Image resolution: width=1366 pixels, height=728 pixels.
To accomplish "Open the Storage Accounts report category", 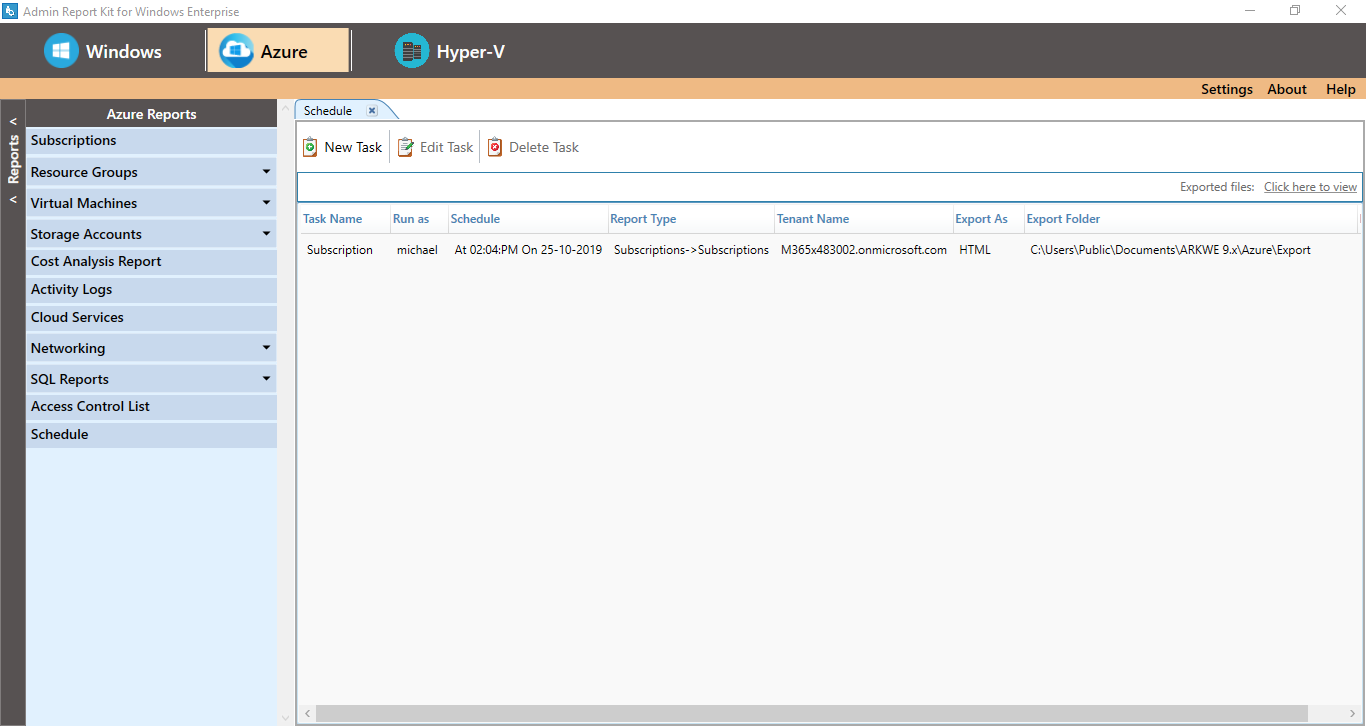I will 151,234.
